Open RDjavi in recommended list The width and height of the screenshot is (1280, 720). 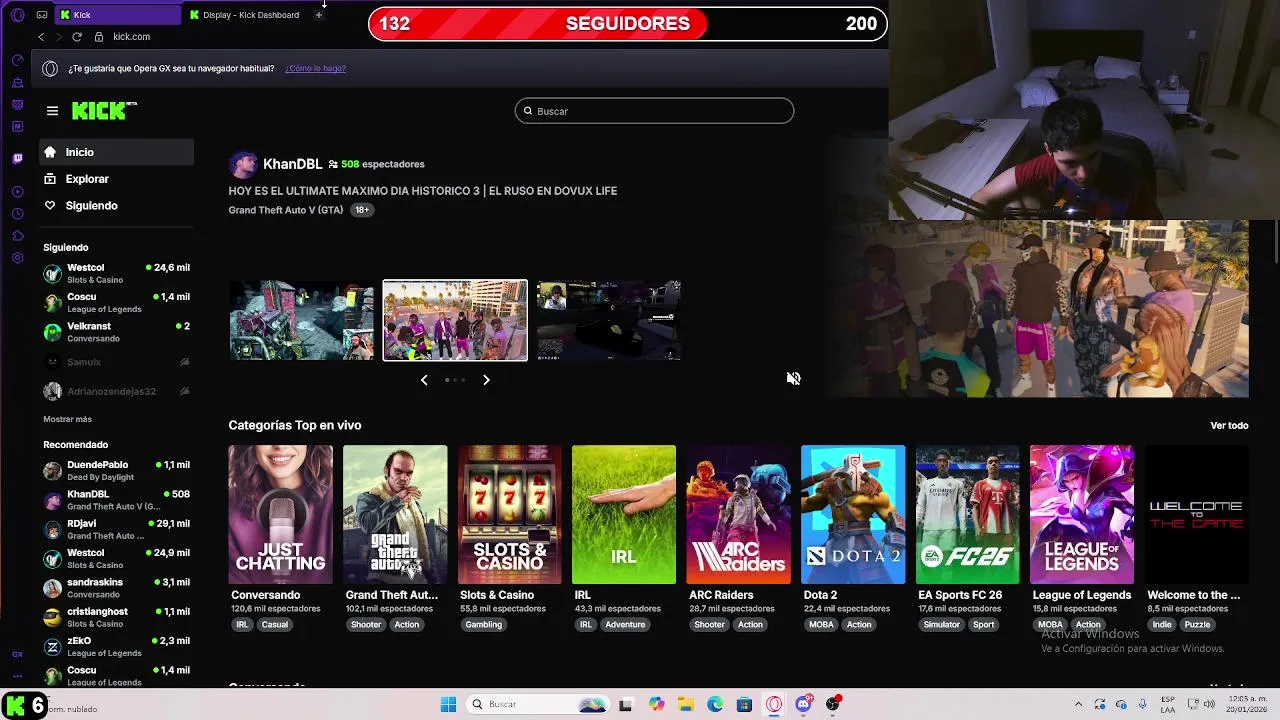(116, 529)
